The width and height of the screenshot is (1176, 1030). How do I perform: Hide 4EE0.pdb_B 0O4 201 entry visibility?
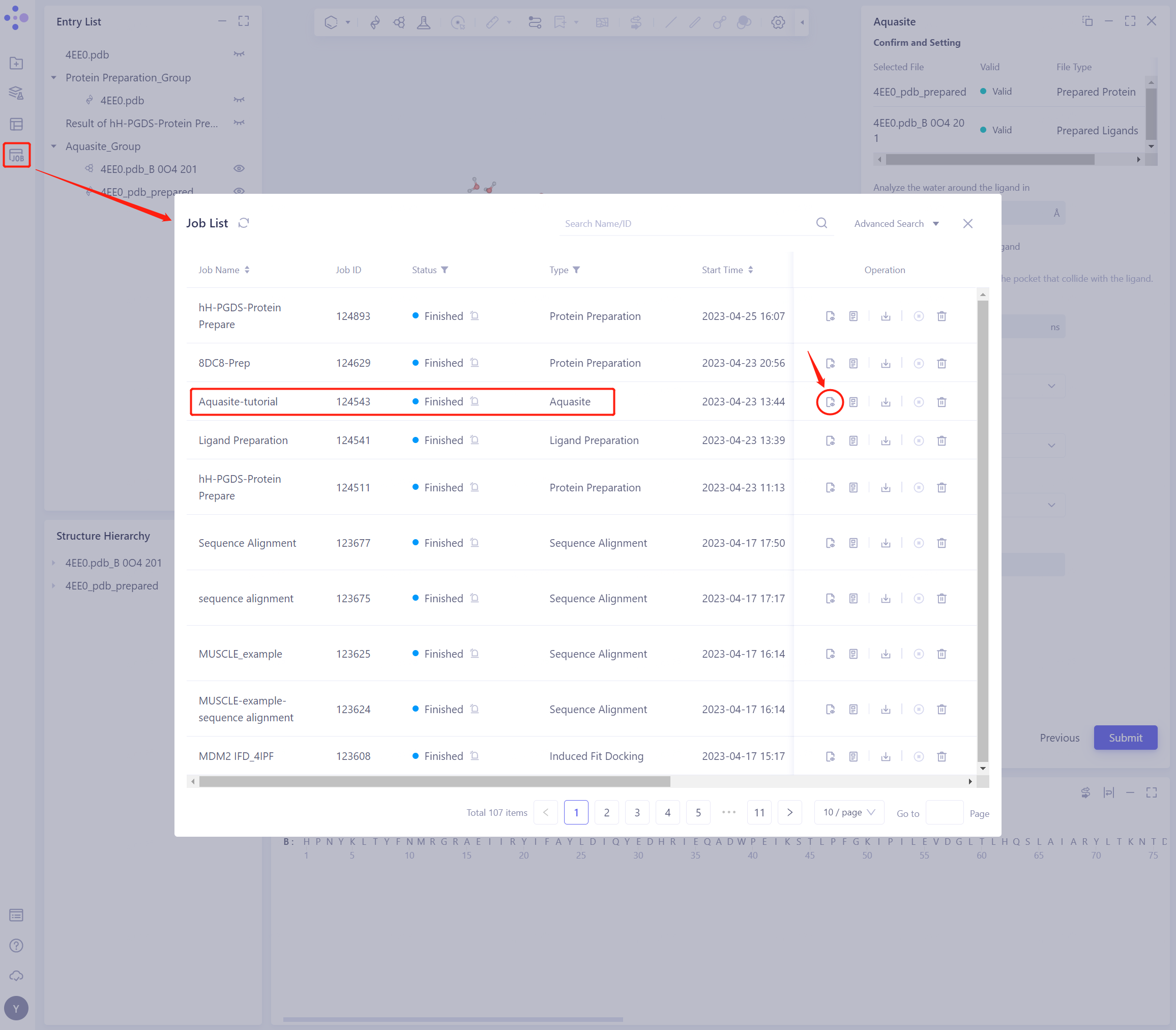239,168
